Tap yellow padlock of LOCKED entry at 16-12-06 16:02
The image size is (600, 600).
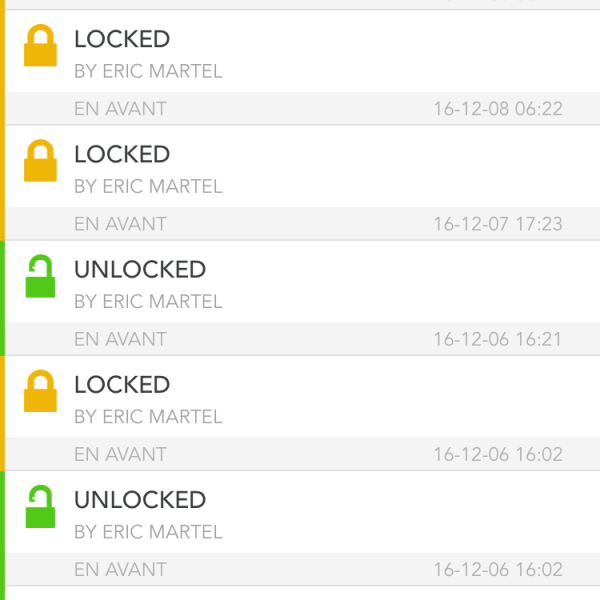40,393
